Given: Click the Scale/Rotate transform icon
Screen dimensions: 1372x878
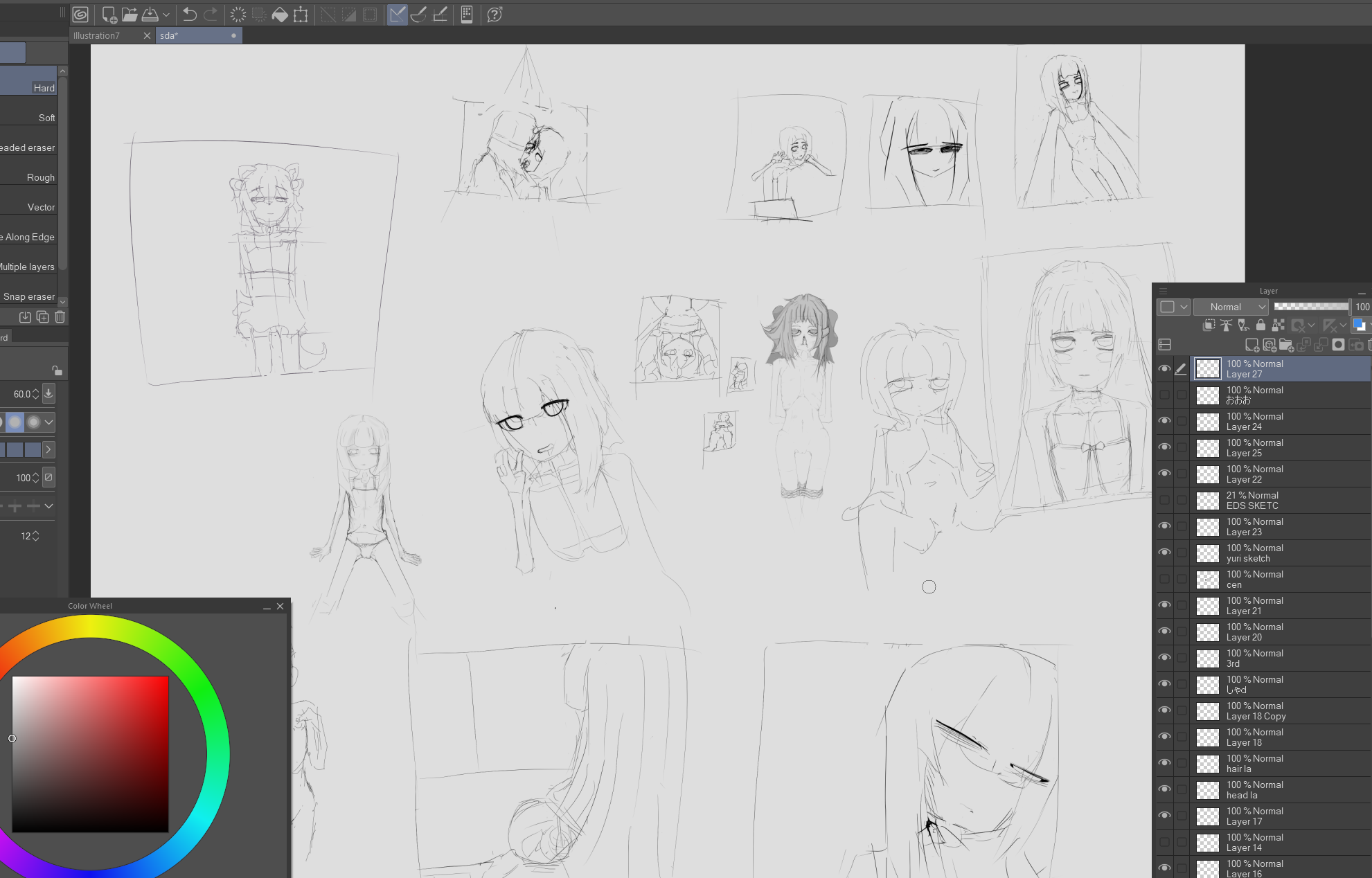Looking at the screenshot, I should pos(301,15).
